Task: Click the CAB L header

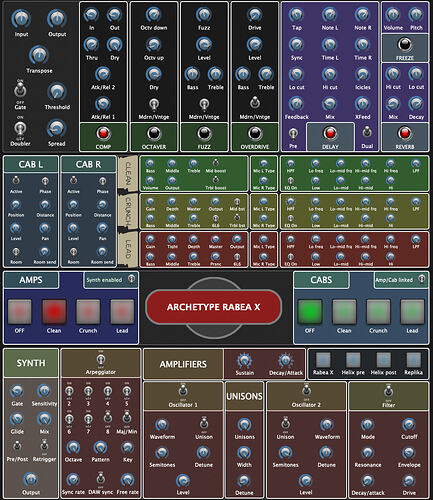Action: (x=31, y=164)
